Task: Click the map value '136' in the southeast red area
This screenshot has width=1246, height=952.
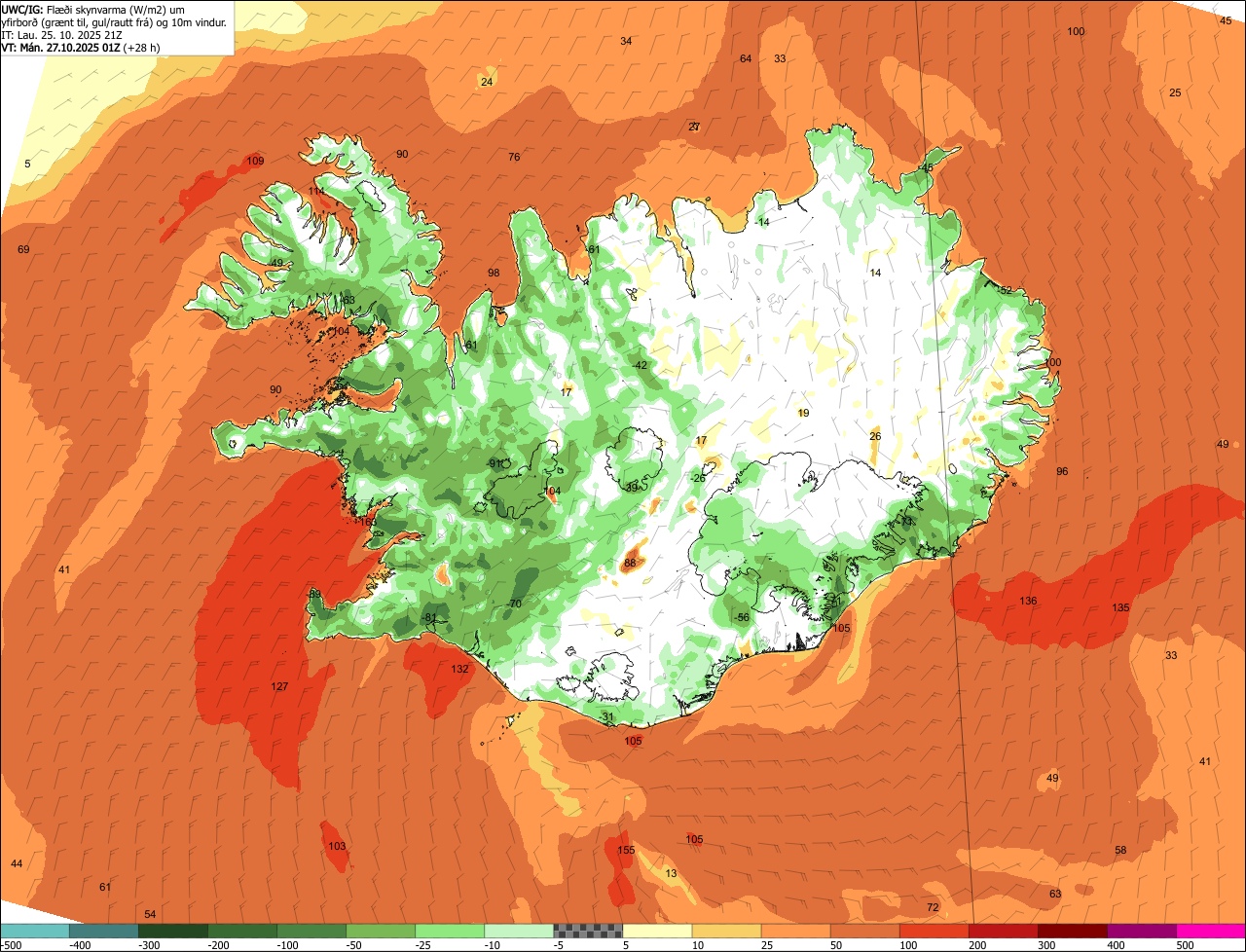Action: pos(1028,601)
